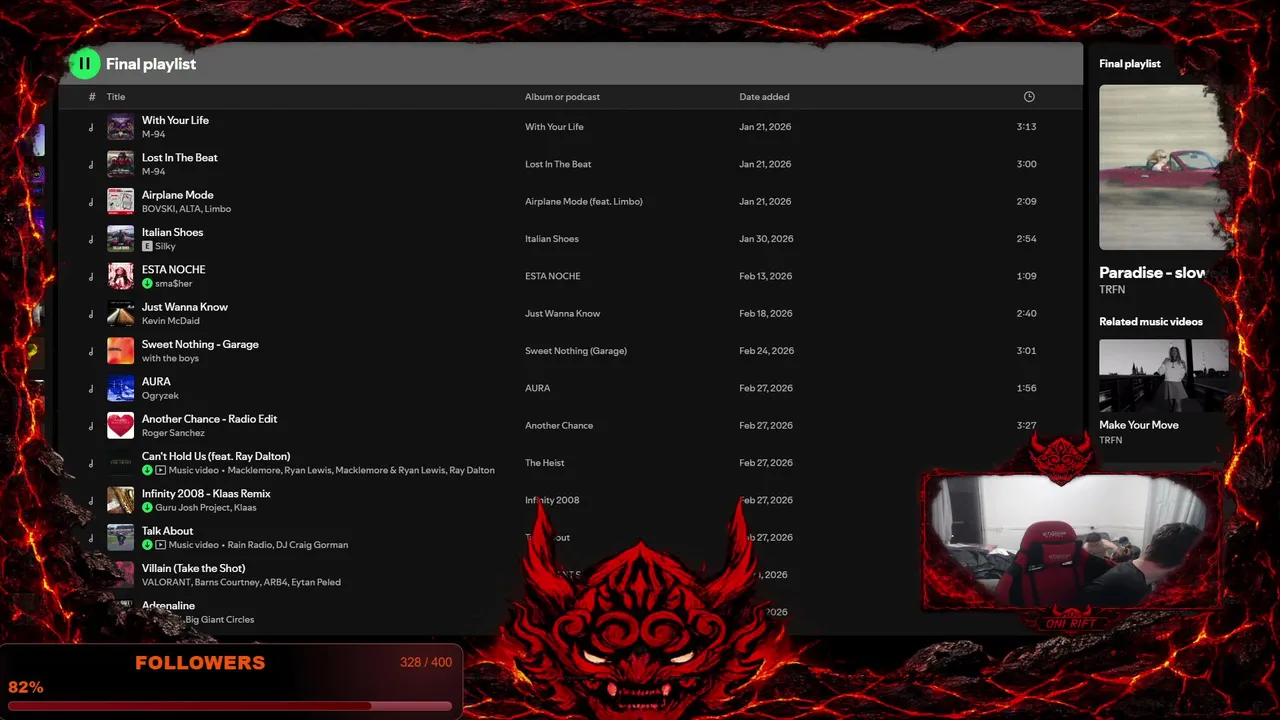Select track title Villain (Take the Shot)
Viewport: 1280px width, 720px height.
click(x=194, y=568)
